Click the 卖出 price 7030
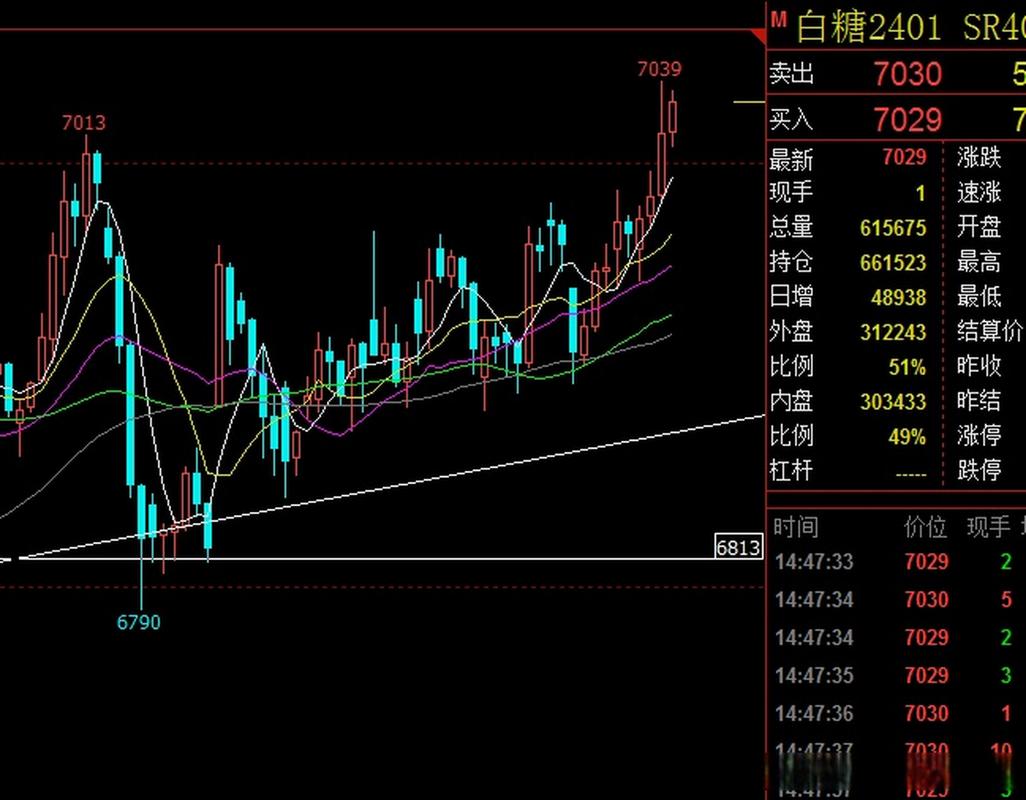 (x=907, y=74)
